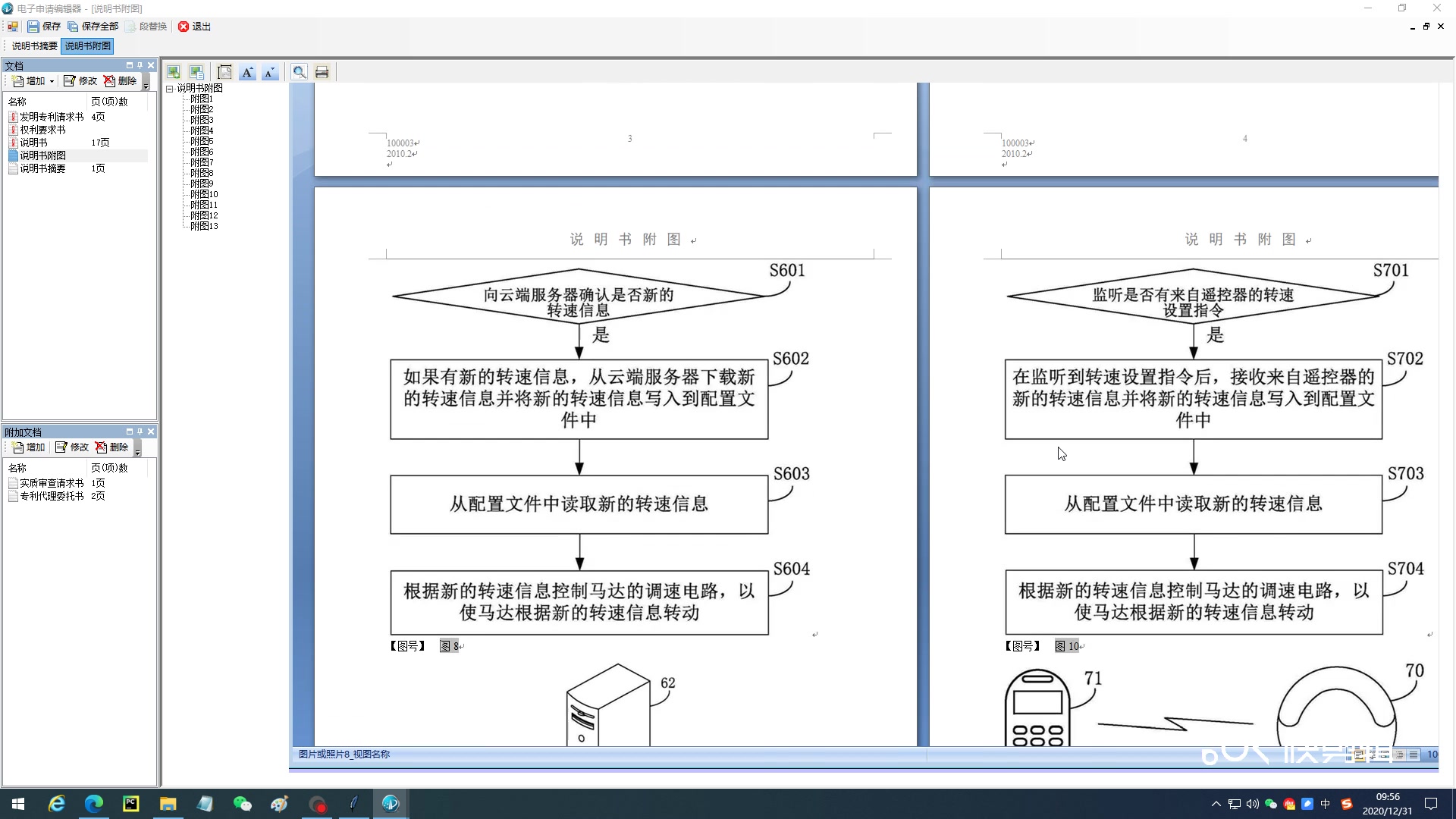The image size is (1456, 819).
Task: Open print preview magnifier icon
Action: [x=300, y=72]
